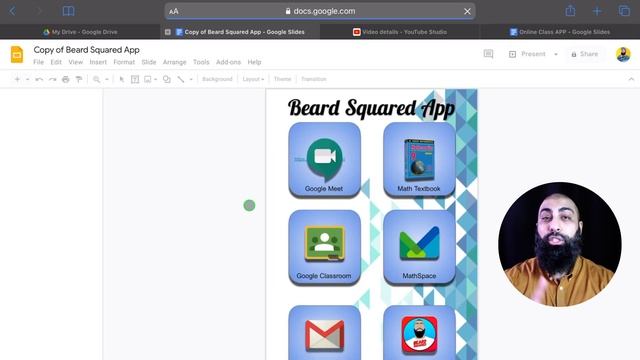Switch to My Drive - Google Drive tab

[80, 32]
